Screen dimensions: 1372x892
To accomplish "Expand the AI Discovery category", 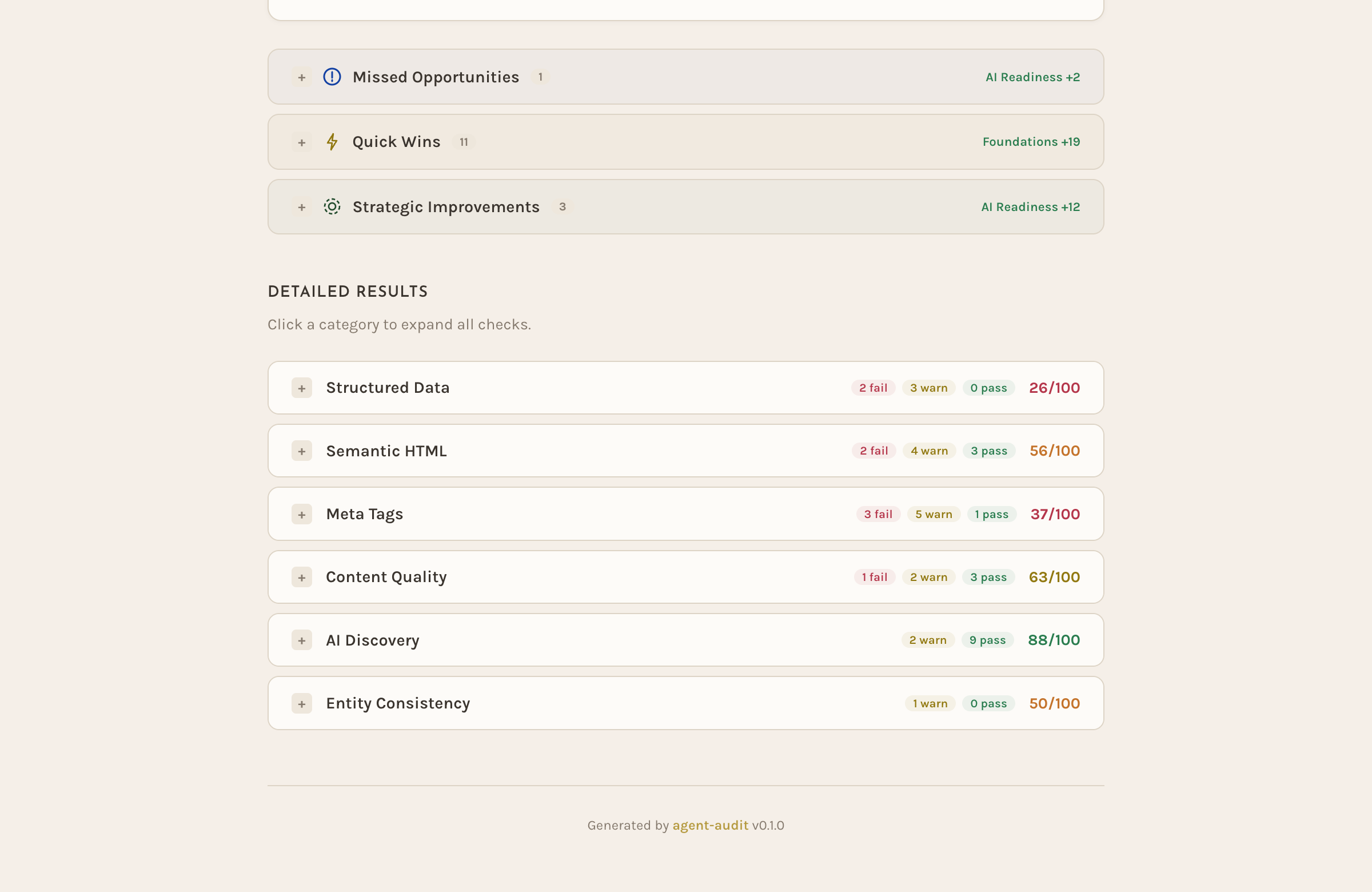I will tap(301, 640).
